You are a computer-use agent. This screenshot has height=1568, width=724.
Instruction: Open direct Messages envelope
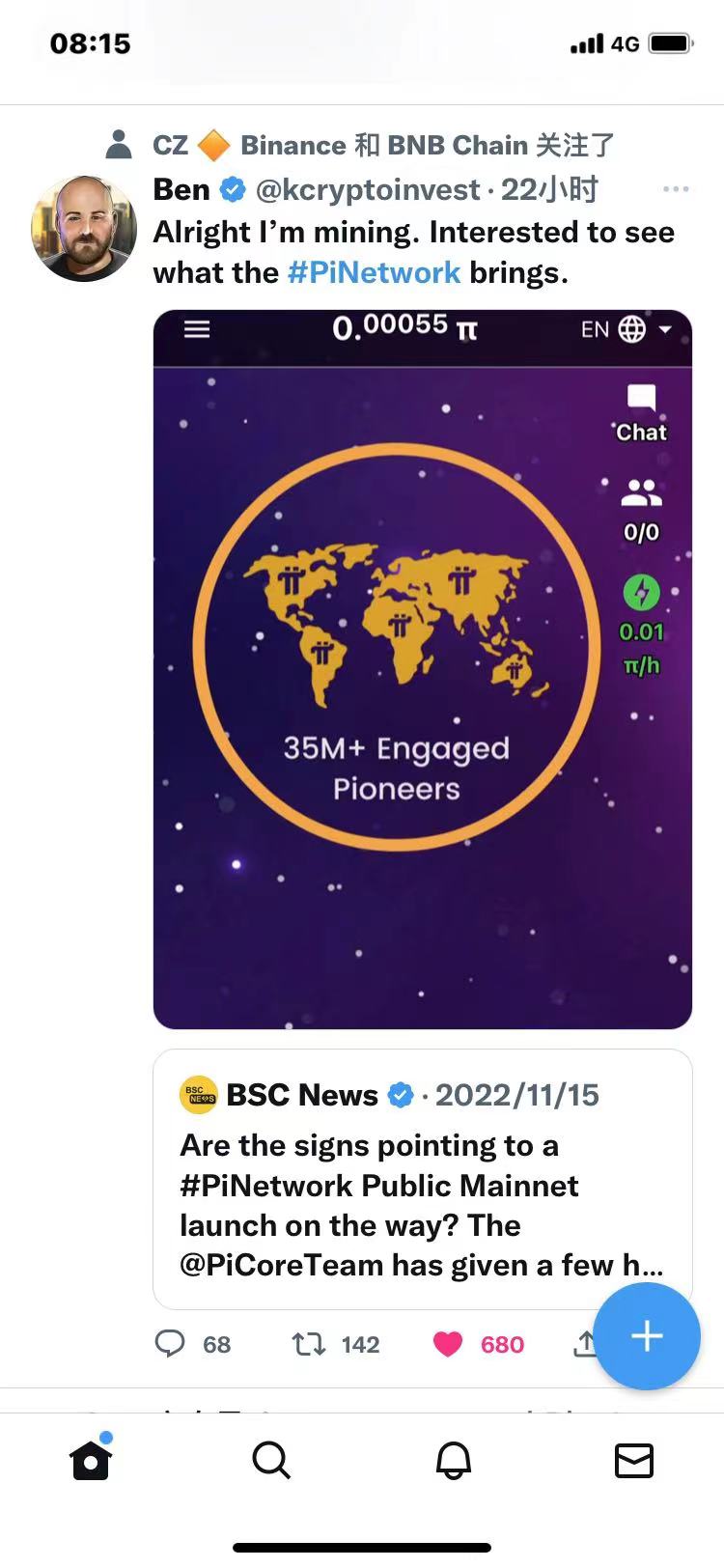coord(634,1460)
